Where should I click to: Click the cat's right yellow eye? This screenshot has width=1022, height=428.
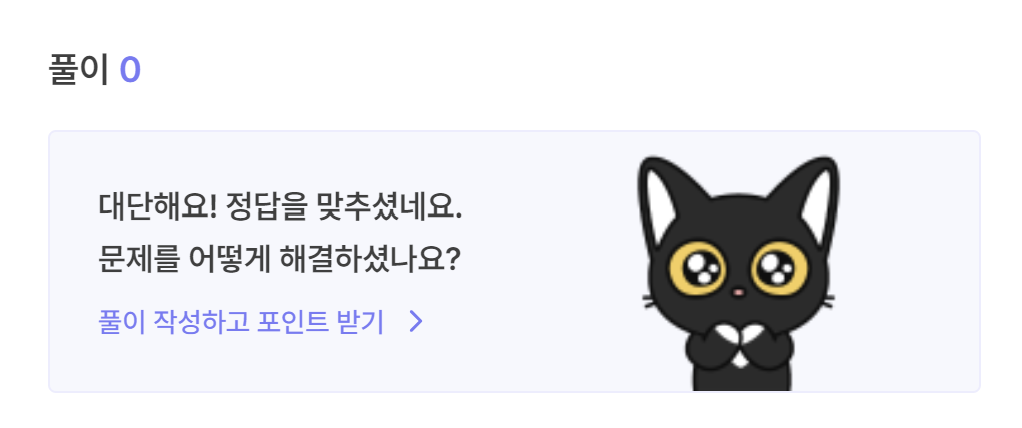pos(779,268)
